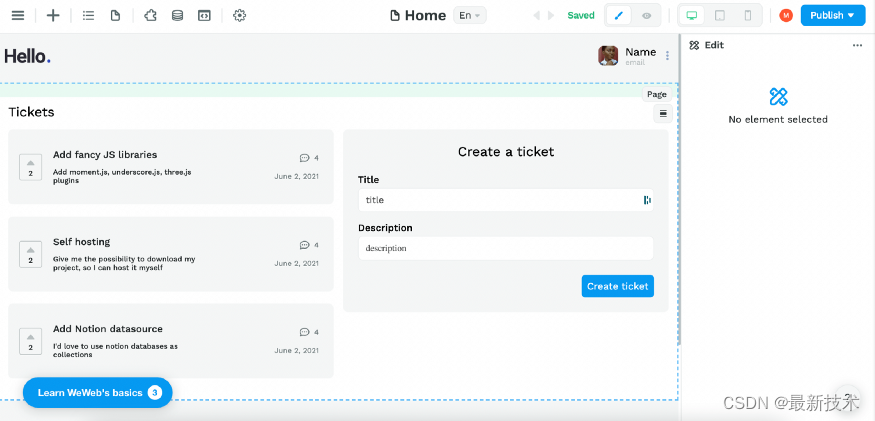
Task: Select the tablet viewport toggle
Action: pos(720,16)
